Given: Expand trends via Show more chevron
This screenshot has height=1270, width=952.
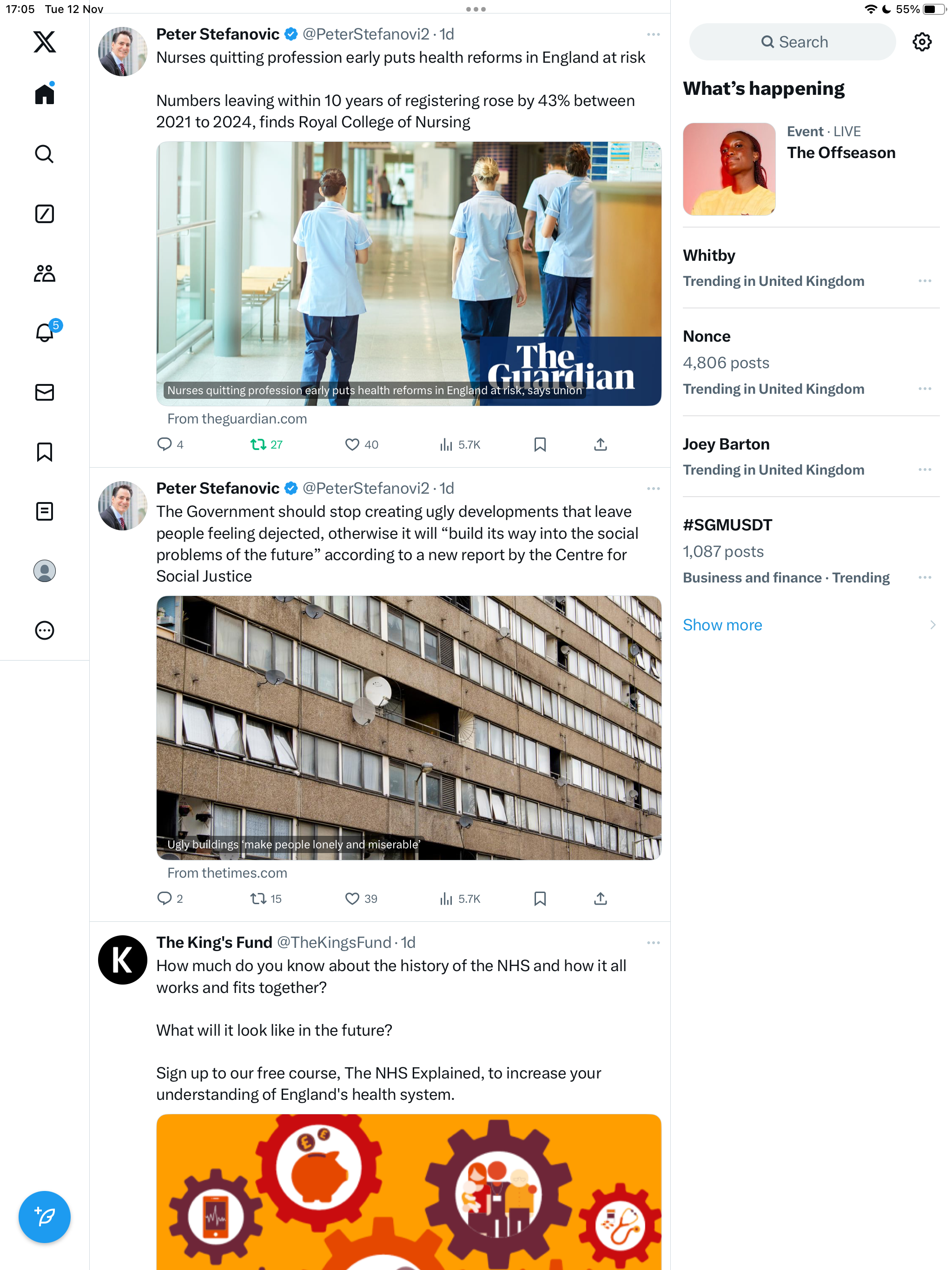Looking at the screenshot, I should 932,625.
